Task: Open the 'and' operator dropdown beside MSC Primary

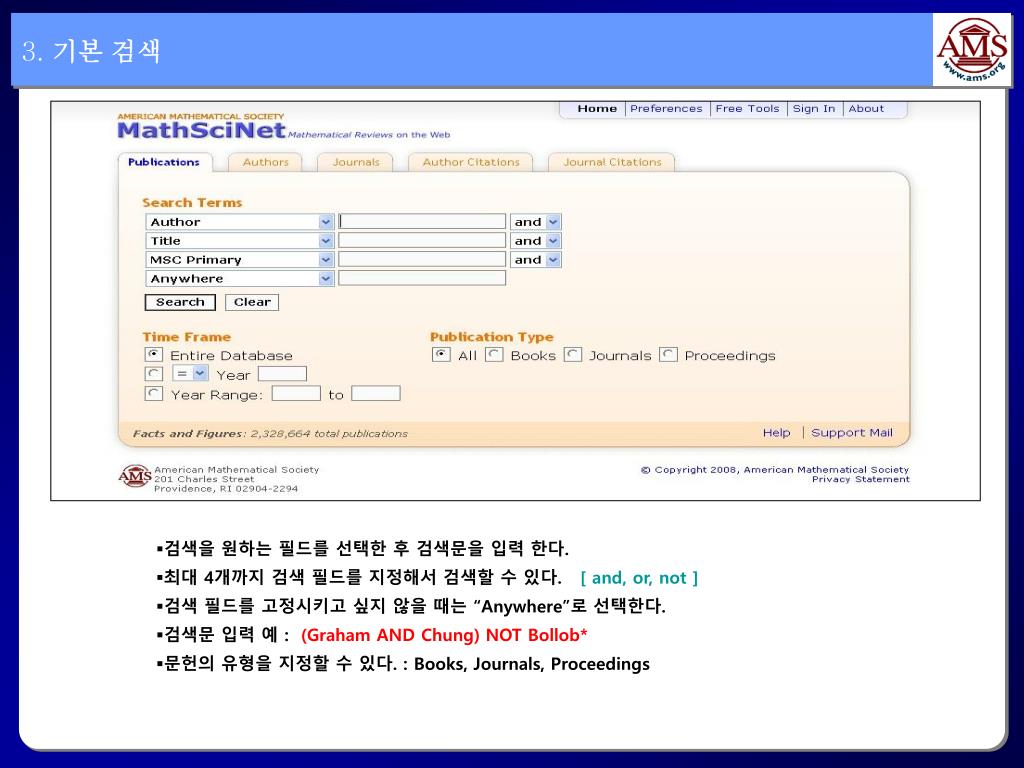Action: pos(536,260)
